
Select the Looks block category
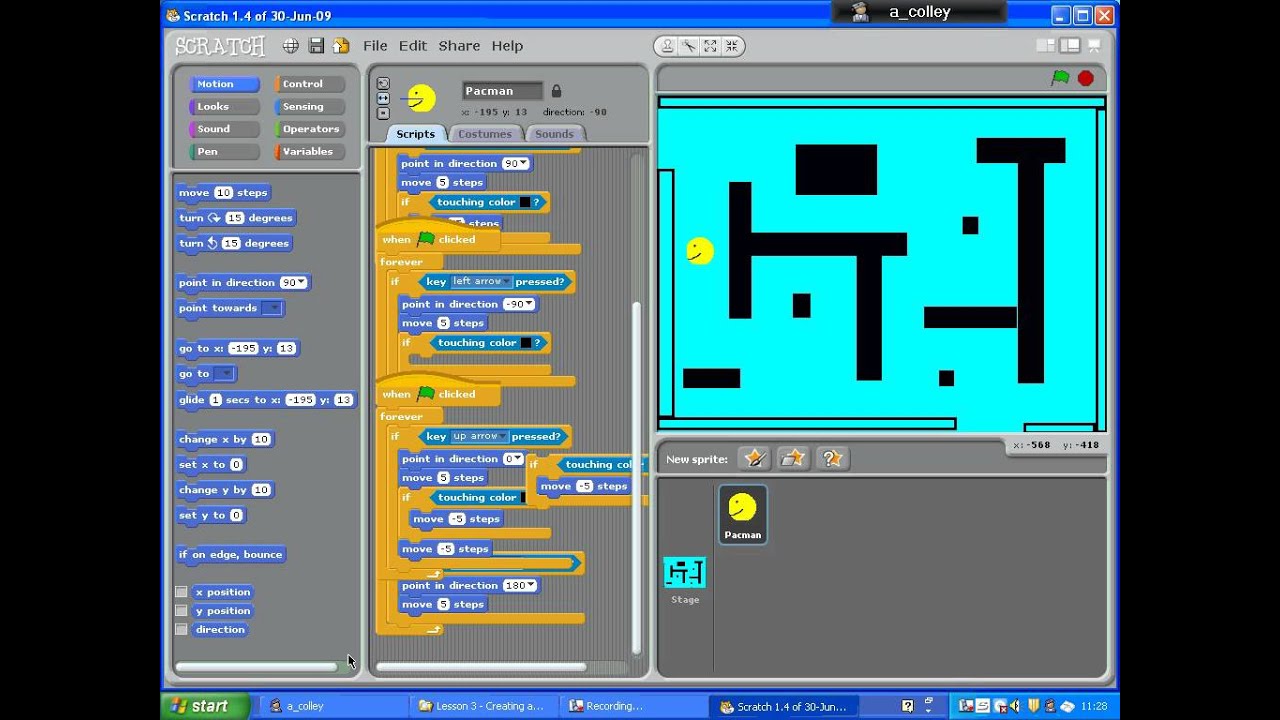[x=222, y=106]
